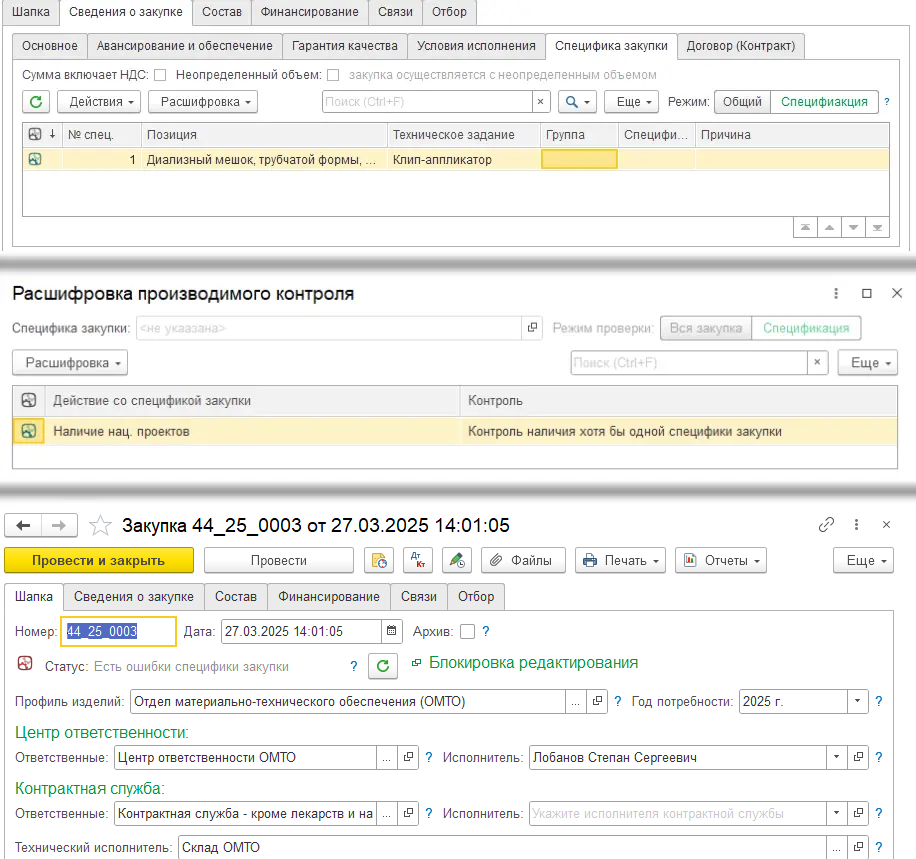This screenshot has height=859, width=916.
Task: Expand the Действия dropdown
Action: 99,102
